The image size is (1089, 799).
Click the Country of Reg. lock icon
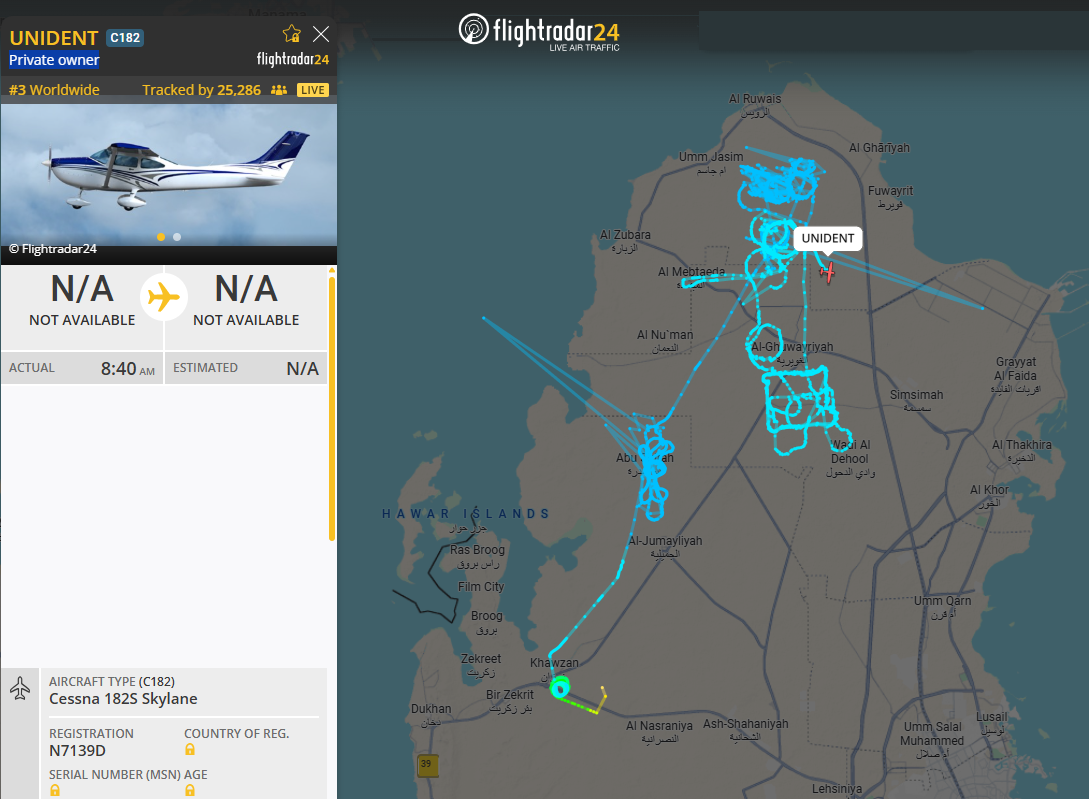coord(190,750)
